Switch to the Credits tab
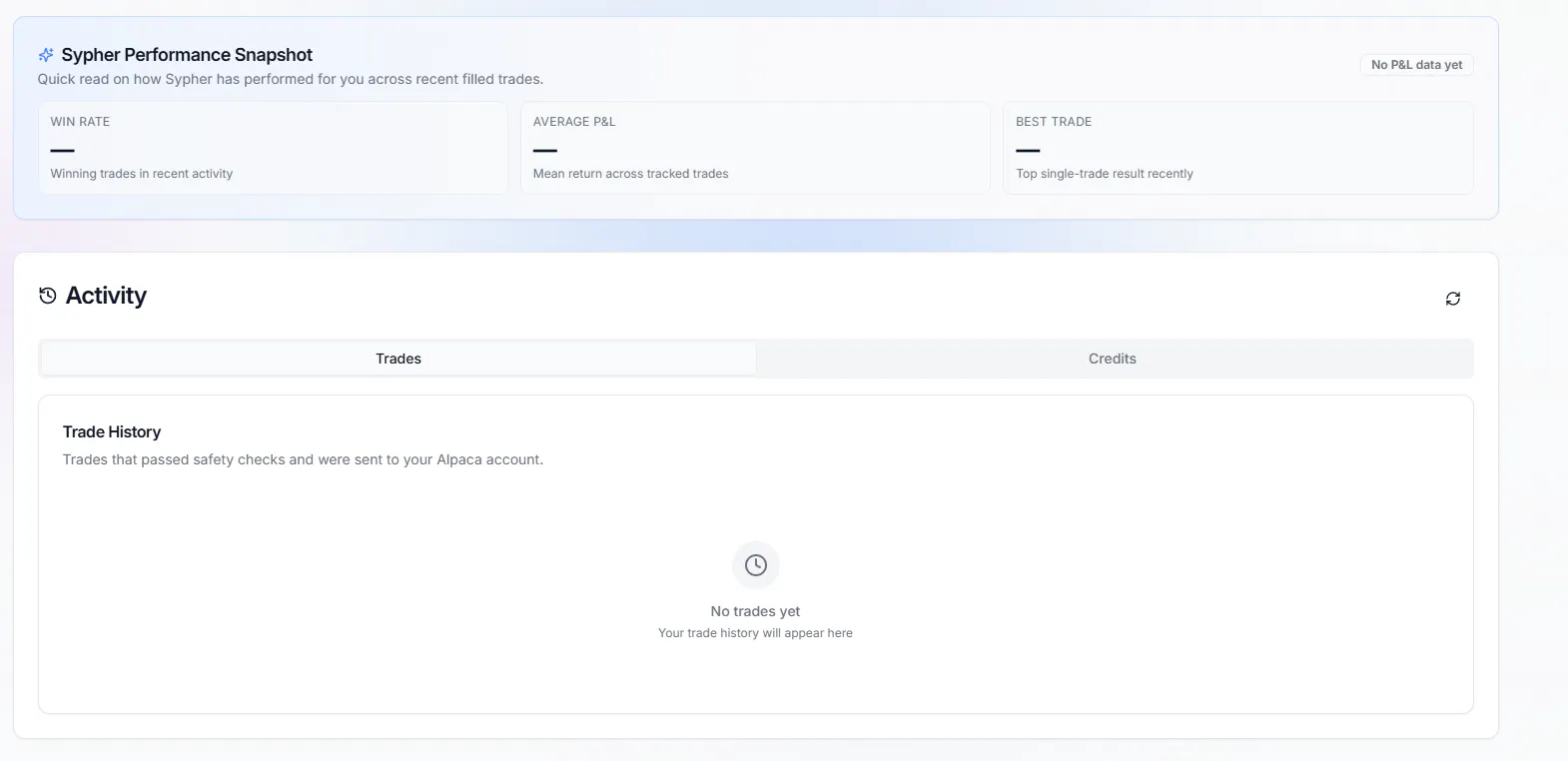This screenshot has height=761, width=1568. coord(1113,359)
